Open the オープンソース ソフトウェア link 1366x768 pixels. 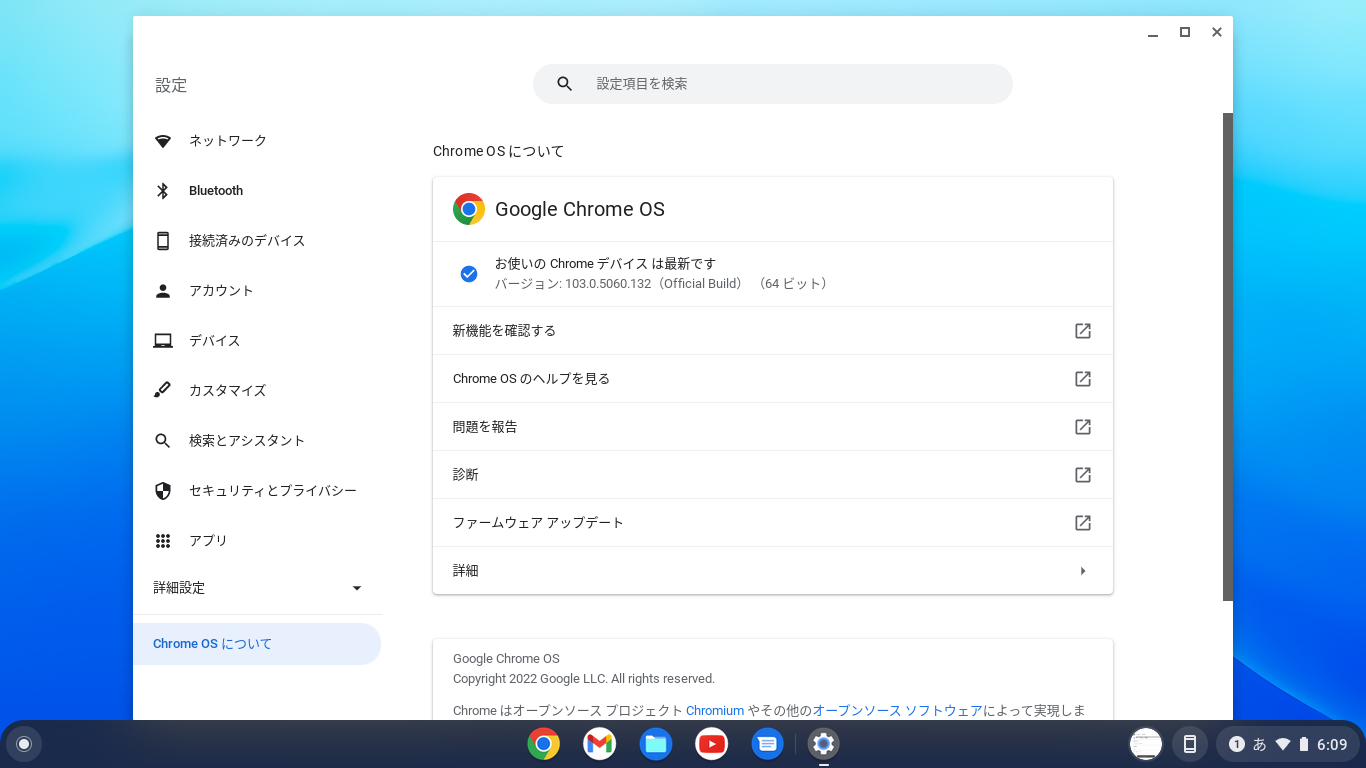[x=898, y=711]
